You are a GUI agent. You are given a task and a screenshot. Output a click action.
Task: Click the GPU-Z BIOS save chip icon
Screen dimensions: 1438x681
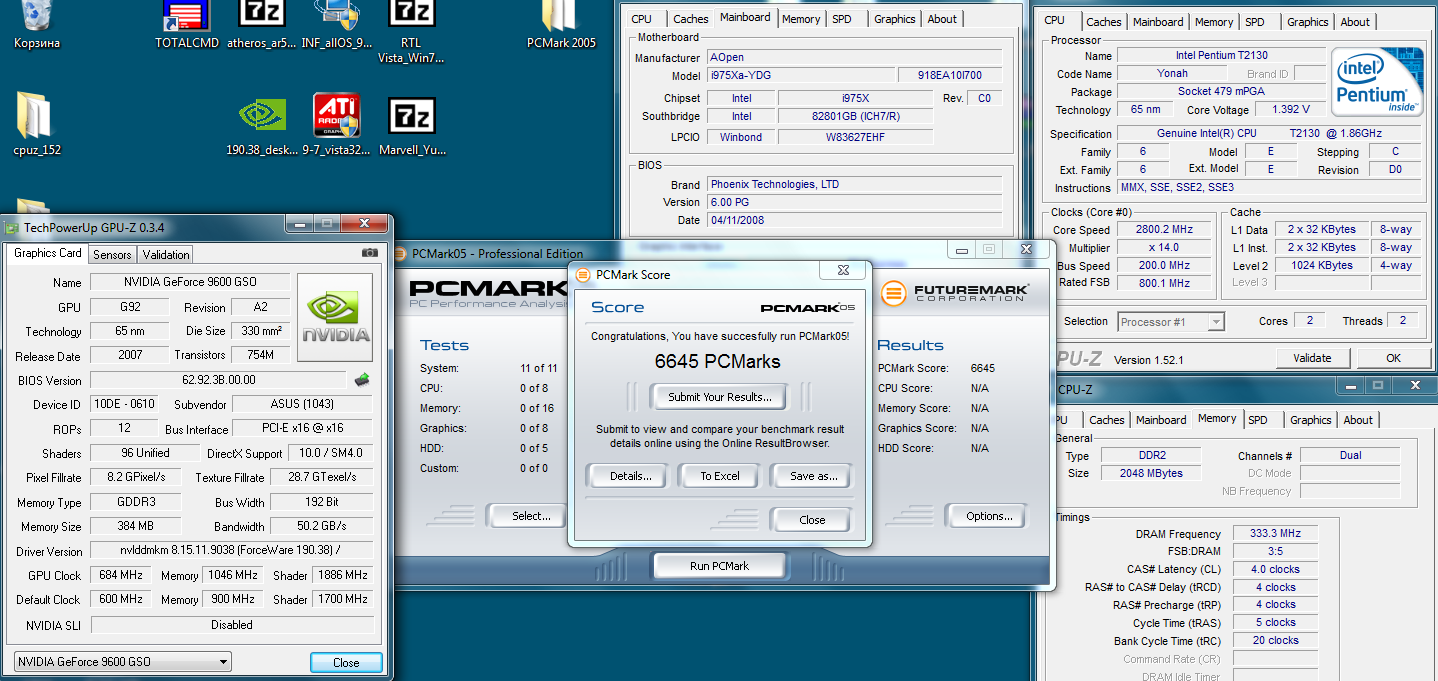point(364,379)
